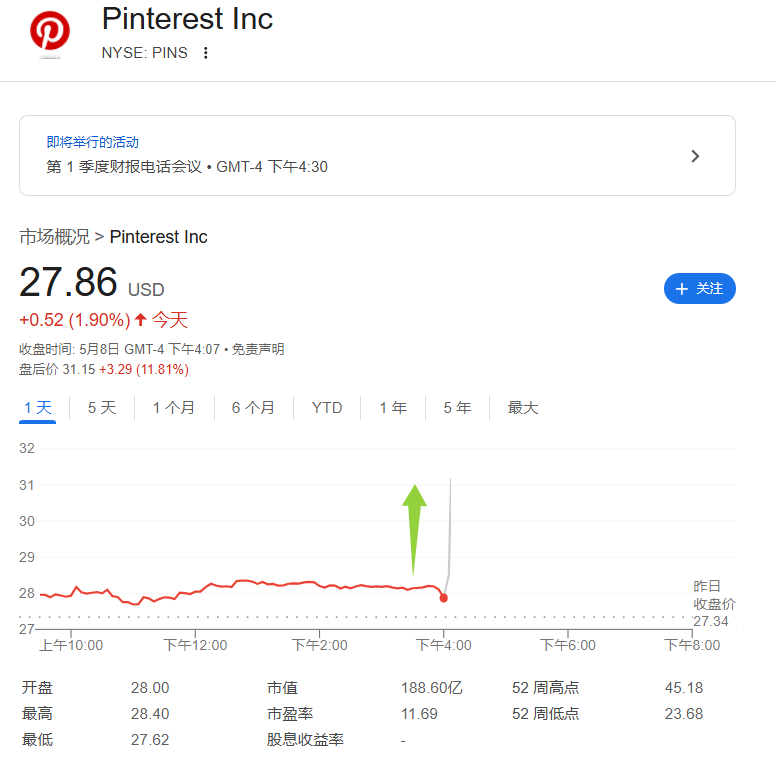
Task: Select the 1 个月 chart range tab
Action: pos(174,408)
